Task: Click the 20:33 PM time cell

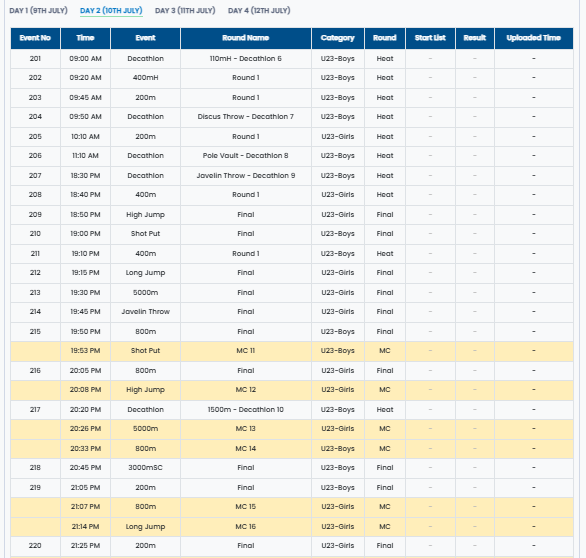Action: (85, 448)
